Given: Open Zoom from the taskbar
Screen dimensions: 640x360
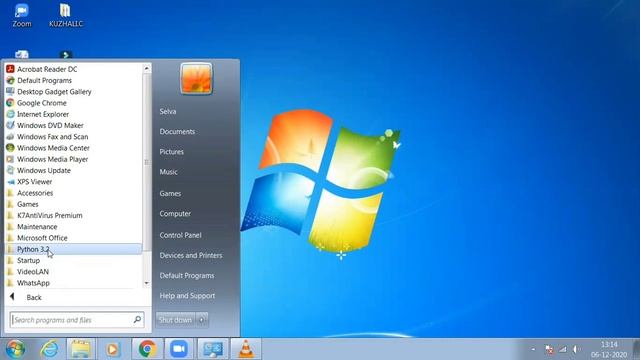Looking at the screenshot, I should (x=179, y=349).
